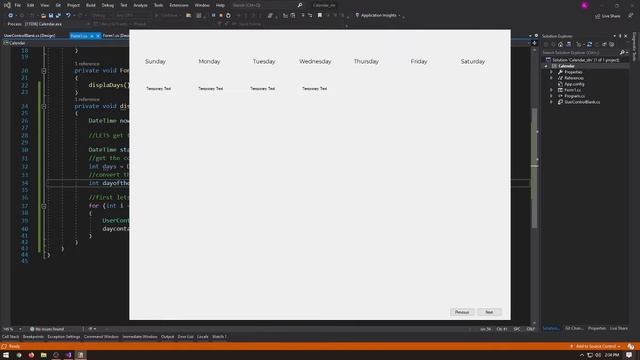The width and height of the screenshot is (640, 360).
Task: Click the Live Share icon
Action: click(598, 16)
